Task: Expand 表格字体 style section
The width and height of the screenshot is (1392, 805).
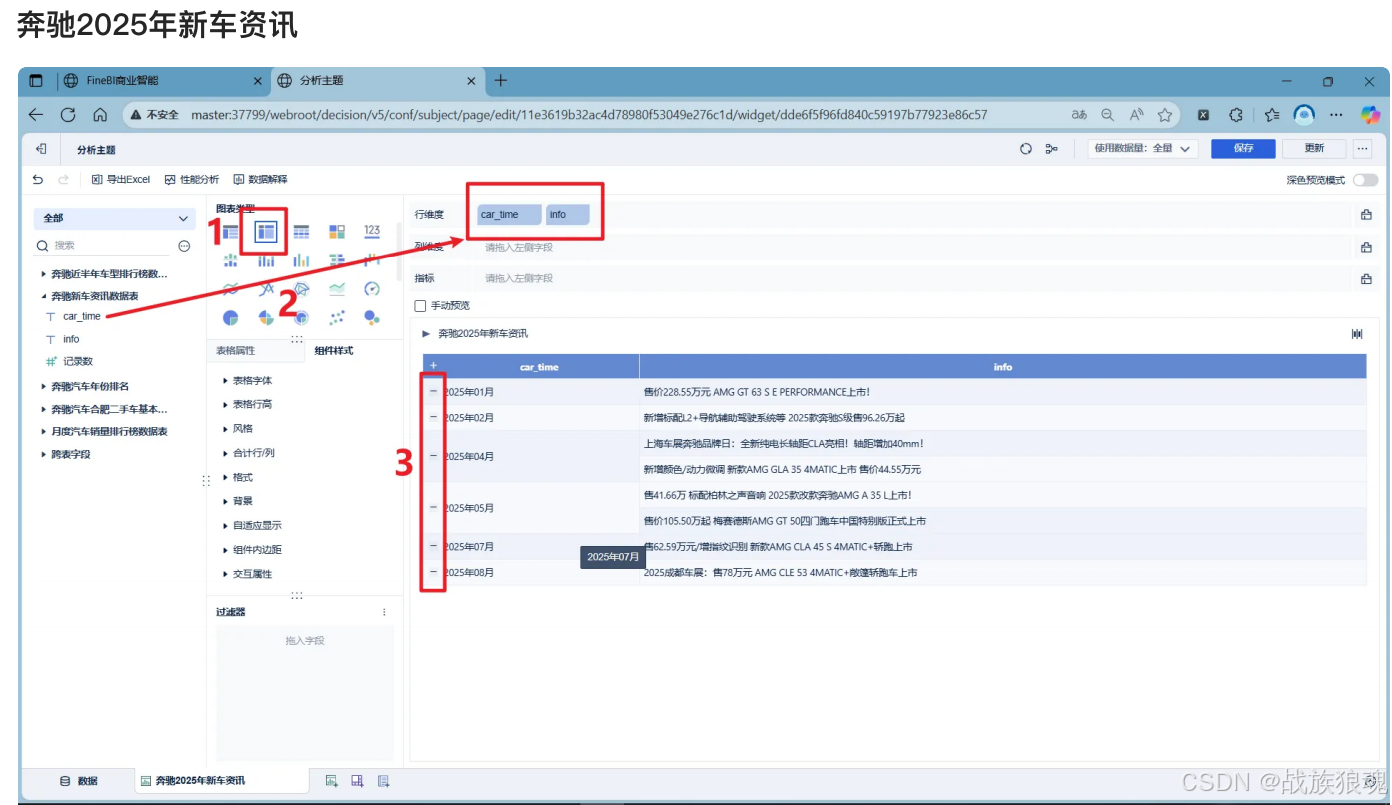Action: point(225,381)
